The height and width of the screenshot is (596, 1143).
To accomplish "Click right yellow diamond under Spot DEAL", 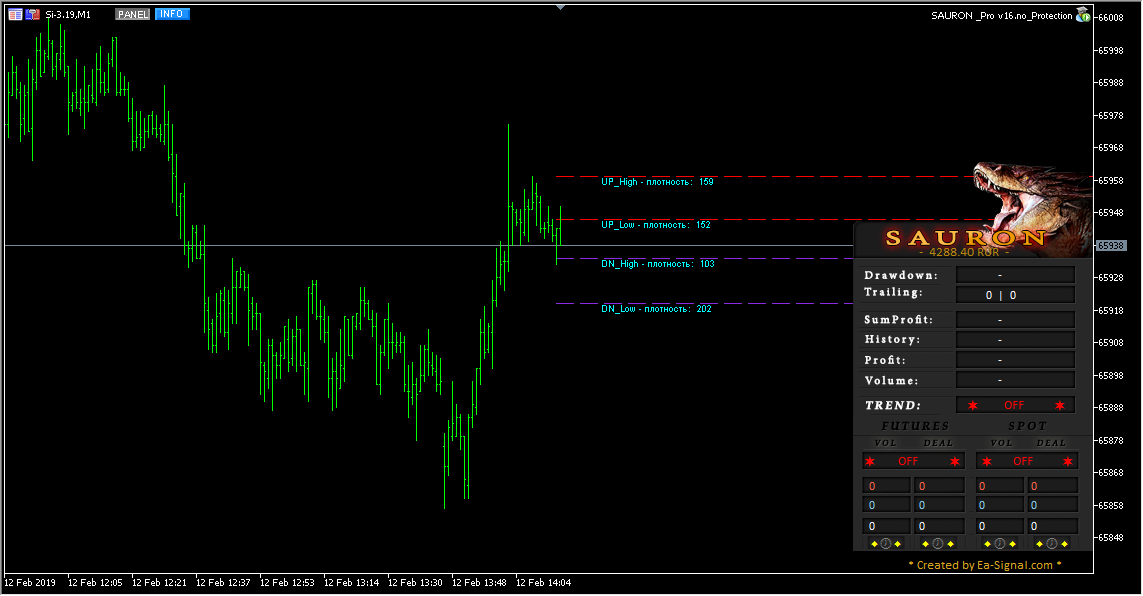I will [1064, 544].
